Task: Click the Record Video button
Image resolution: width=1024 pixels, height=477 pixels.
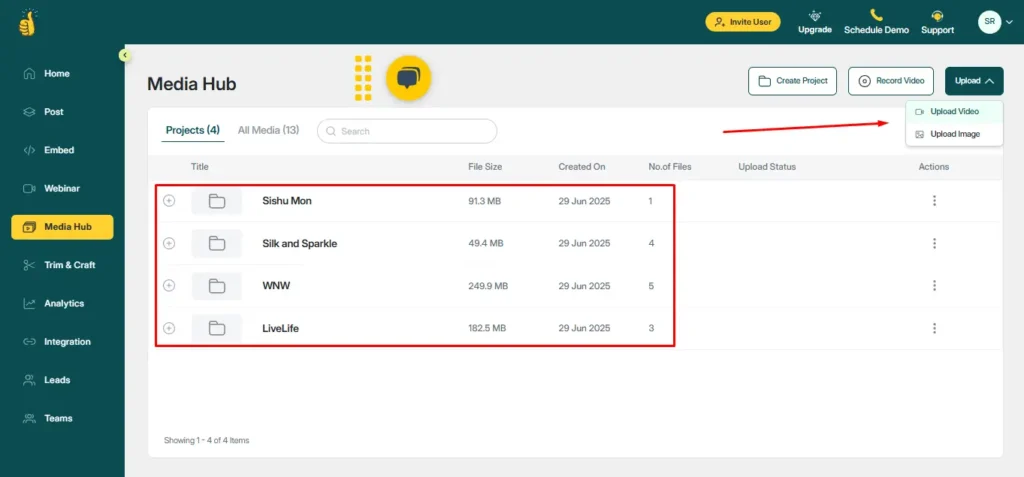Action: coord(891,81)
